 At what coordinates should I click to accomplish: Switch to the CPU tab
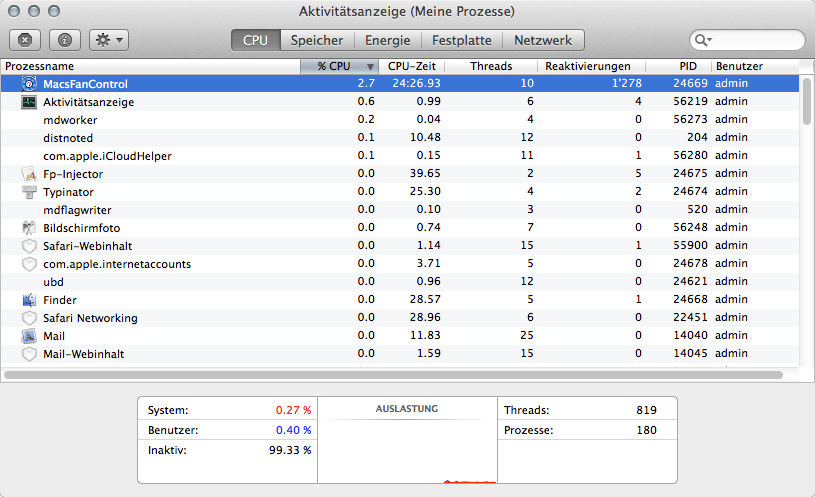[256, 40]
